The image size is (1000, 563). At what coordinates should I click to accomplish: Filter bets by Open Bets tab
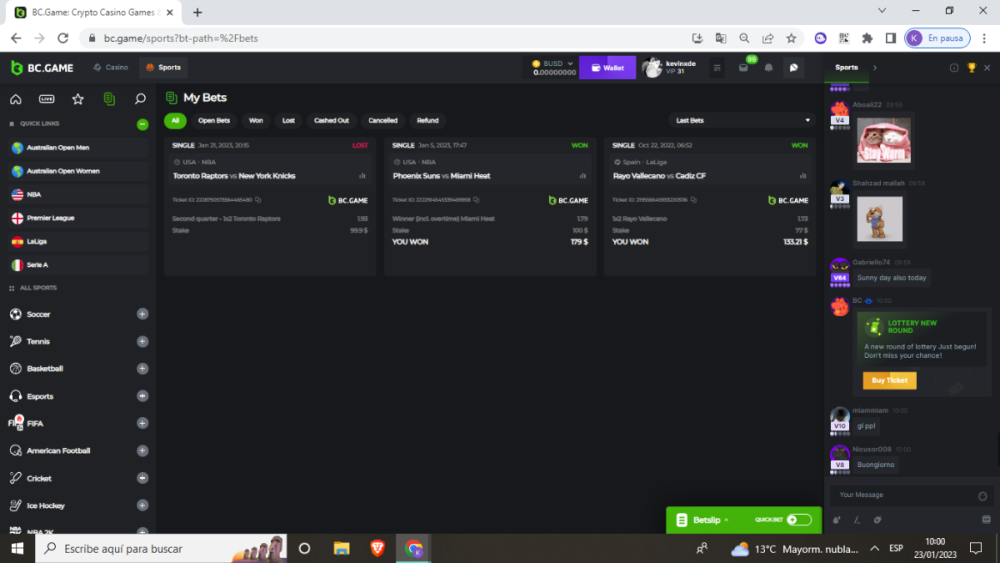click(214, 120)
